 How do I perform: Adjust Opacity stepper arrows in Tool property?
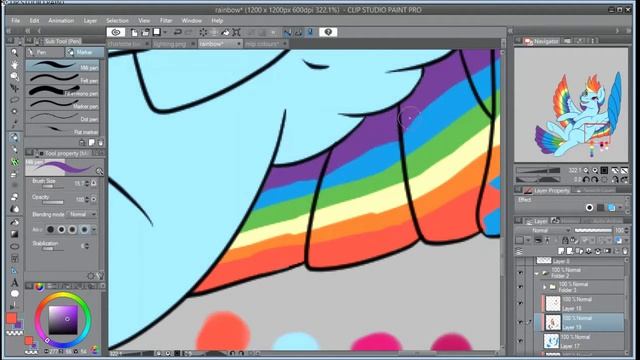tap(87, 199)
